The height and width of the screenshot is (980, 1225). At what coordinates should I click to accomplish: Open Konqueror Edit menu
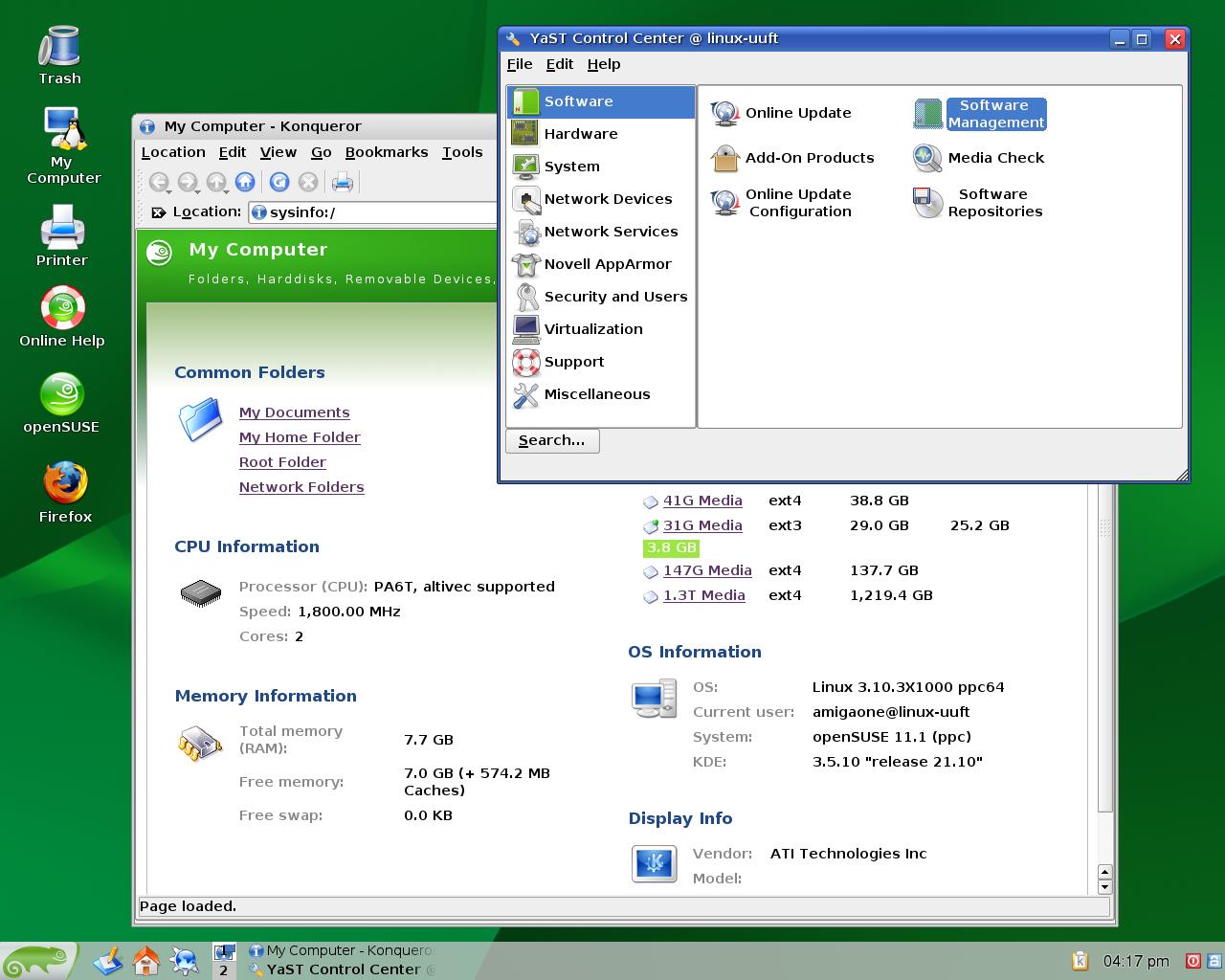point(233,152)
